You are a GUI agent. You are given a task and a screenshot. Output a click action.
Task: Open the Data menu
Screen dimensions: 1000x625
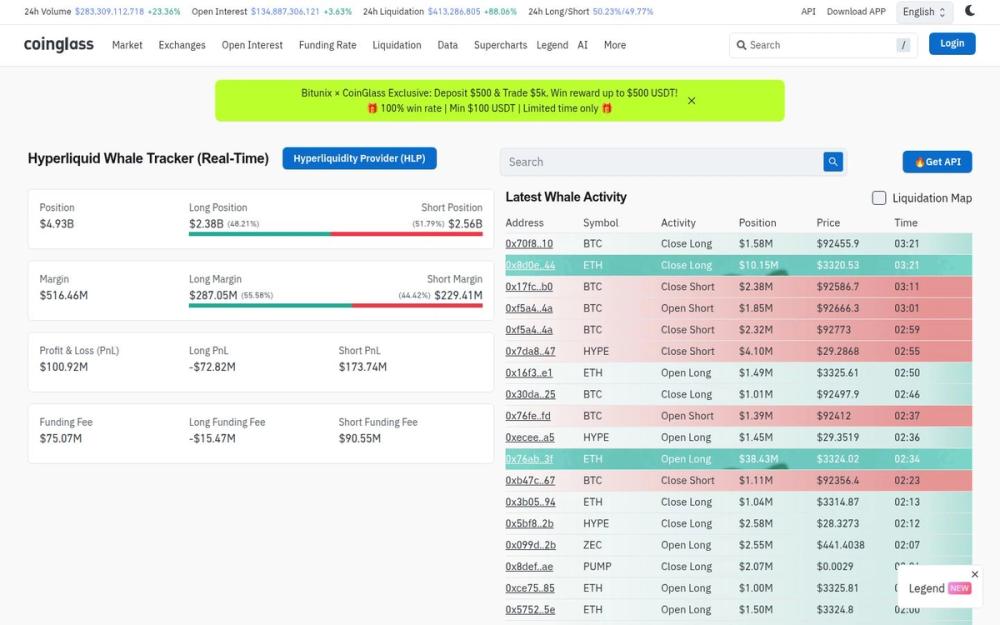[x=447, y=45]
